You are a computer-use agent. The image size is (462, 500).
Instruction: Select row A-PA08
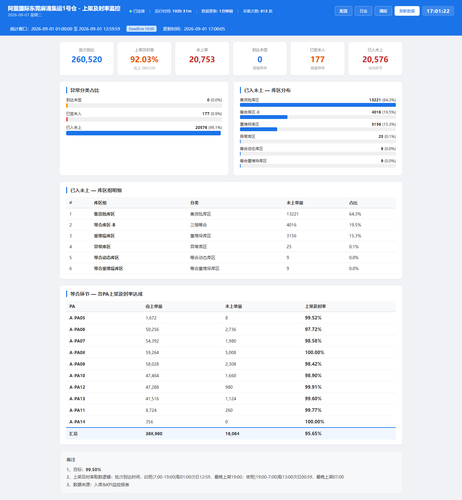(231, 352)
